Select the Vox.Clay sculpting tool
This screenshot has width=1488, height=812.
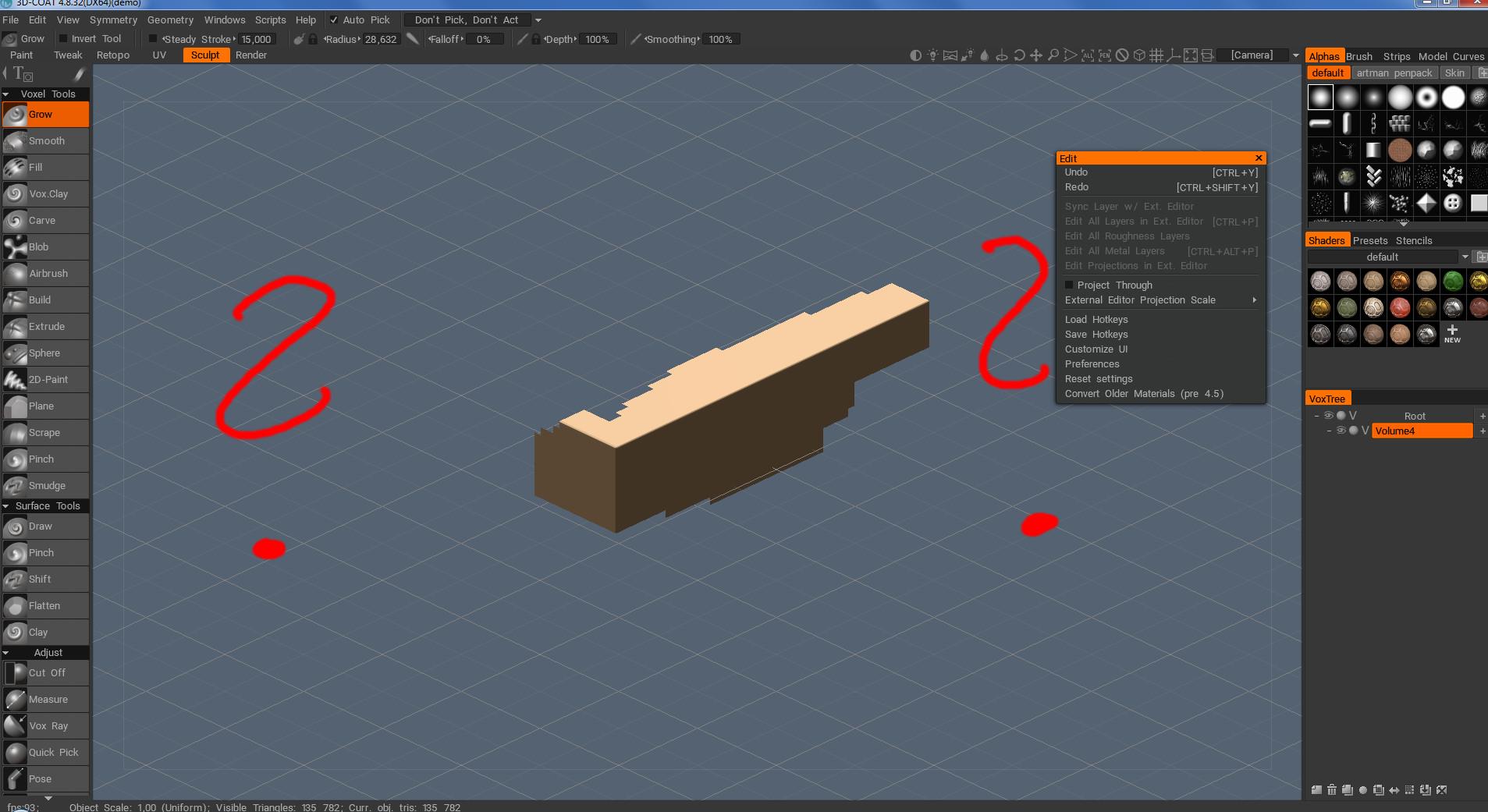[x=47, y=194]
